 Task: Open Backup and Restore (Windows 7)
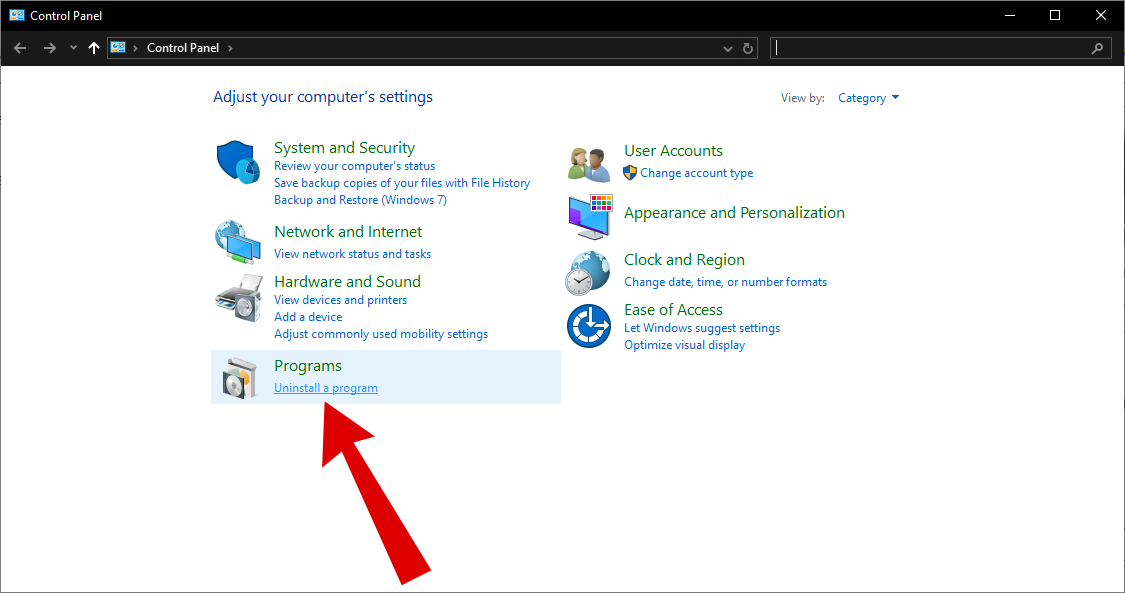(360, 200)
